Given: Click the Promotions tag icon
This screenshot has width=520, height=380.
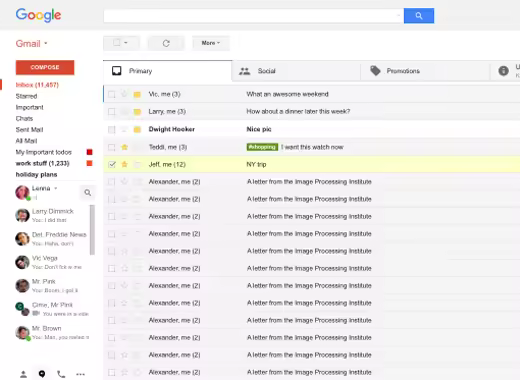Looking at the screenshot, I should coord(375,71).
